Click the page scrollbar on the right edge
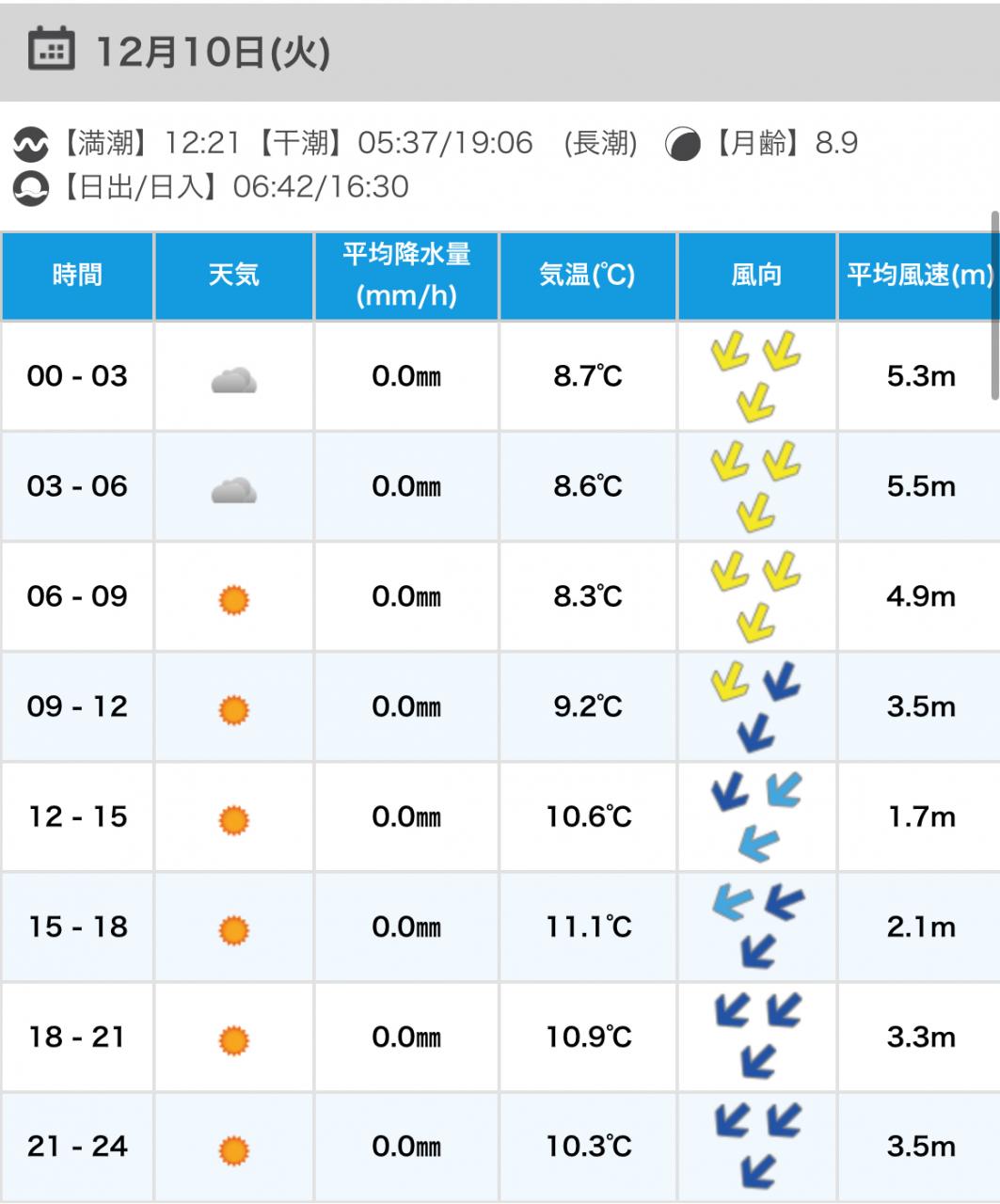 tap(995, 306)
